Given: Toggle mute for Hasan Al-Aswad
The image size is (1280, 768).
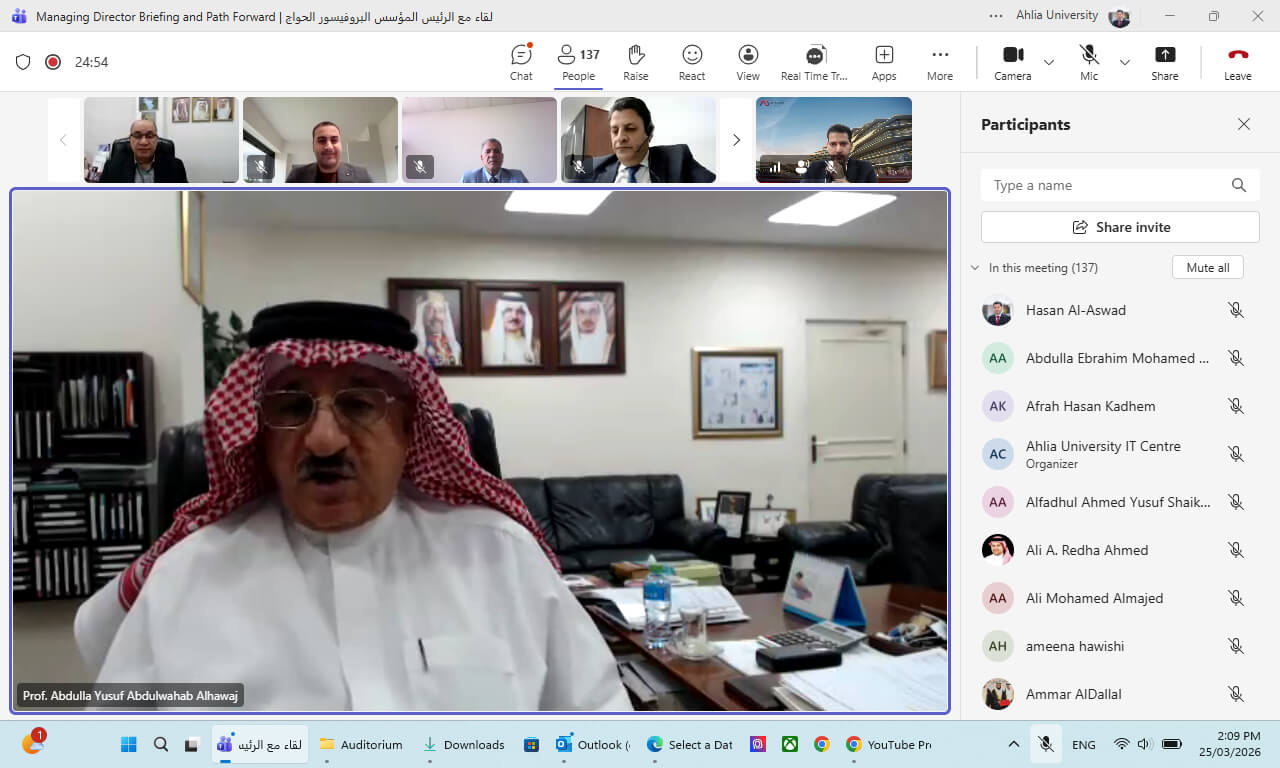Looking at the screenshot, I should [1236, 310].
